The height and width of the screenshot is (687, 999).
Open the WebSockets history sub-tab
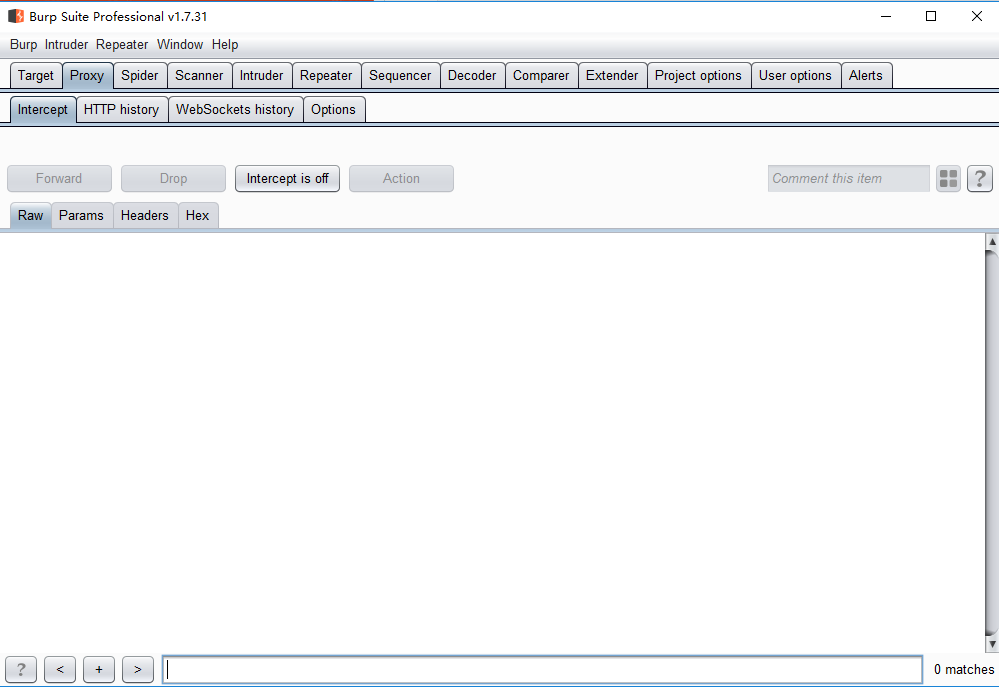pyautogui.click(x=235, y=110)
